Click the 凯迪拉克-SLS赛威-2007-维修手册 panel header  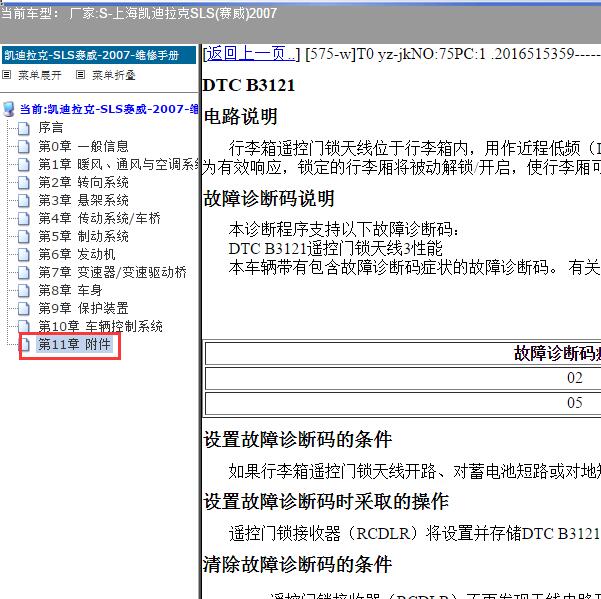point(99,55)
